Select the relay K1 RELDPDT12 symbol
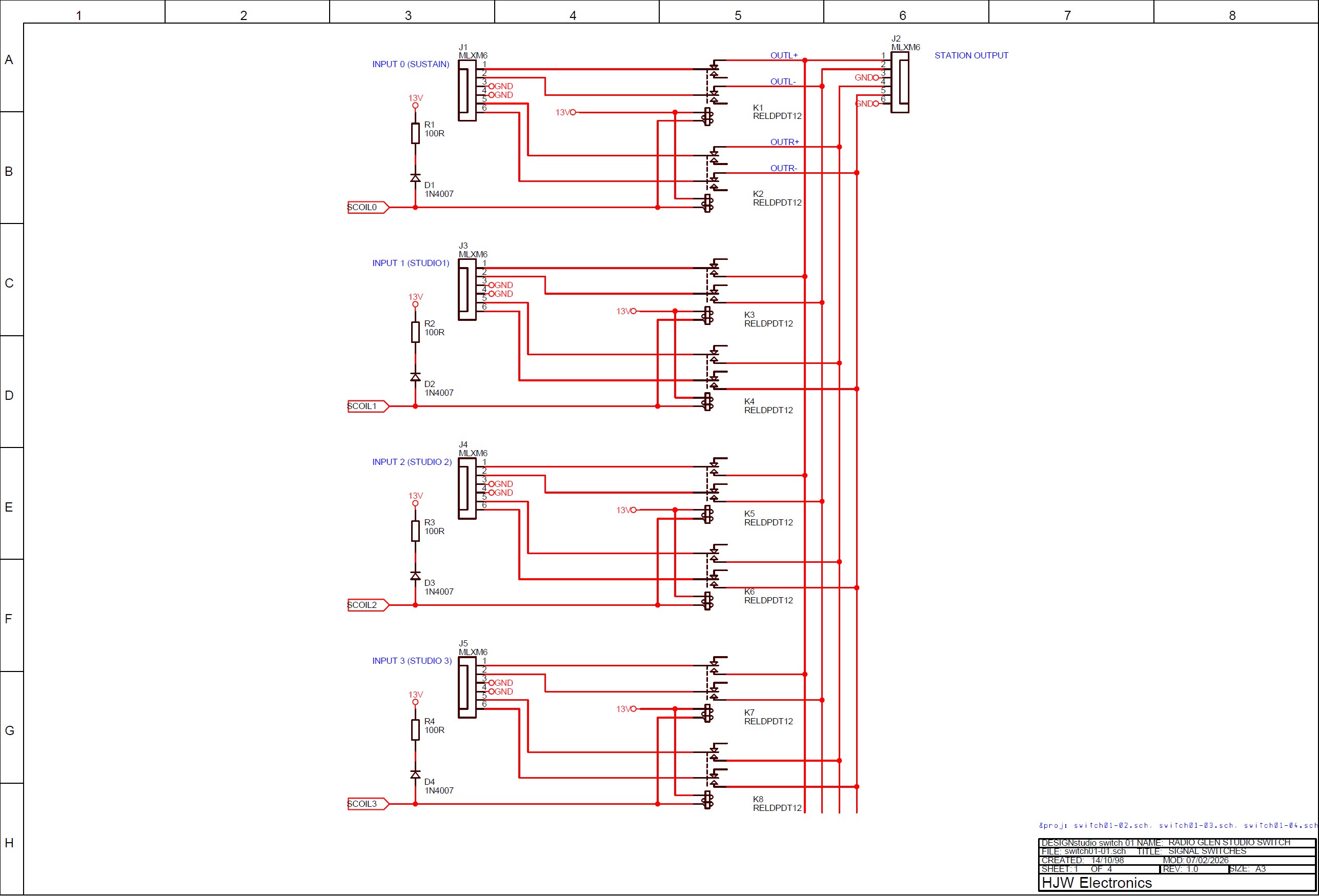Screen dimensions: 1319x896 (708, 115)
